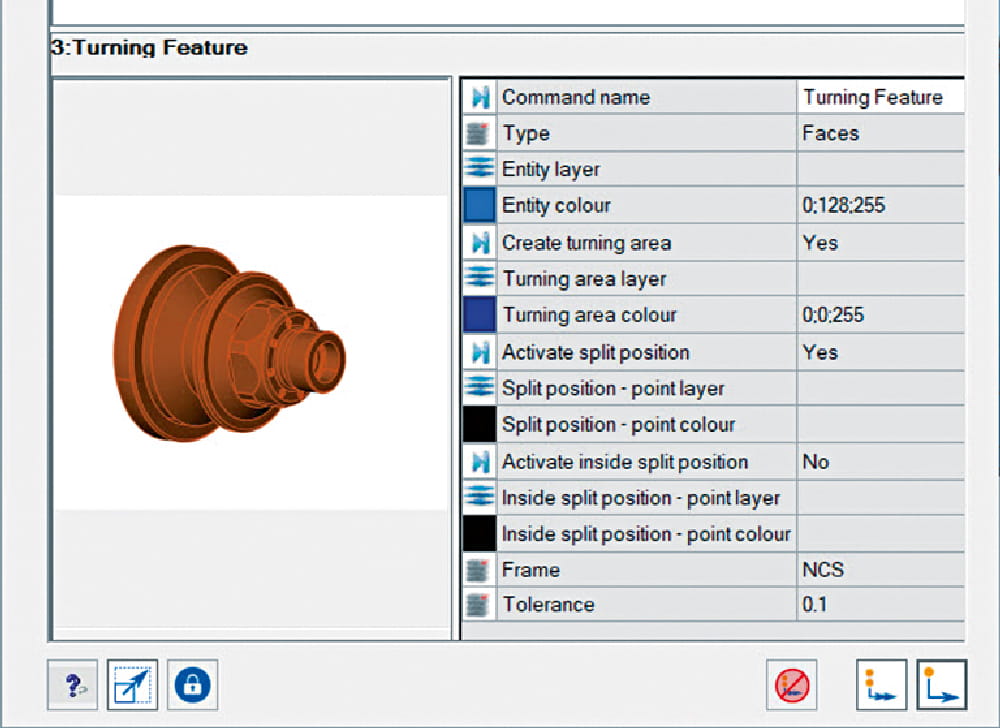This screenshot has width=1000, height=728.
Task: Select the Turning area layer label
Action: tap(584, 279)
